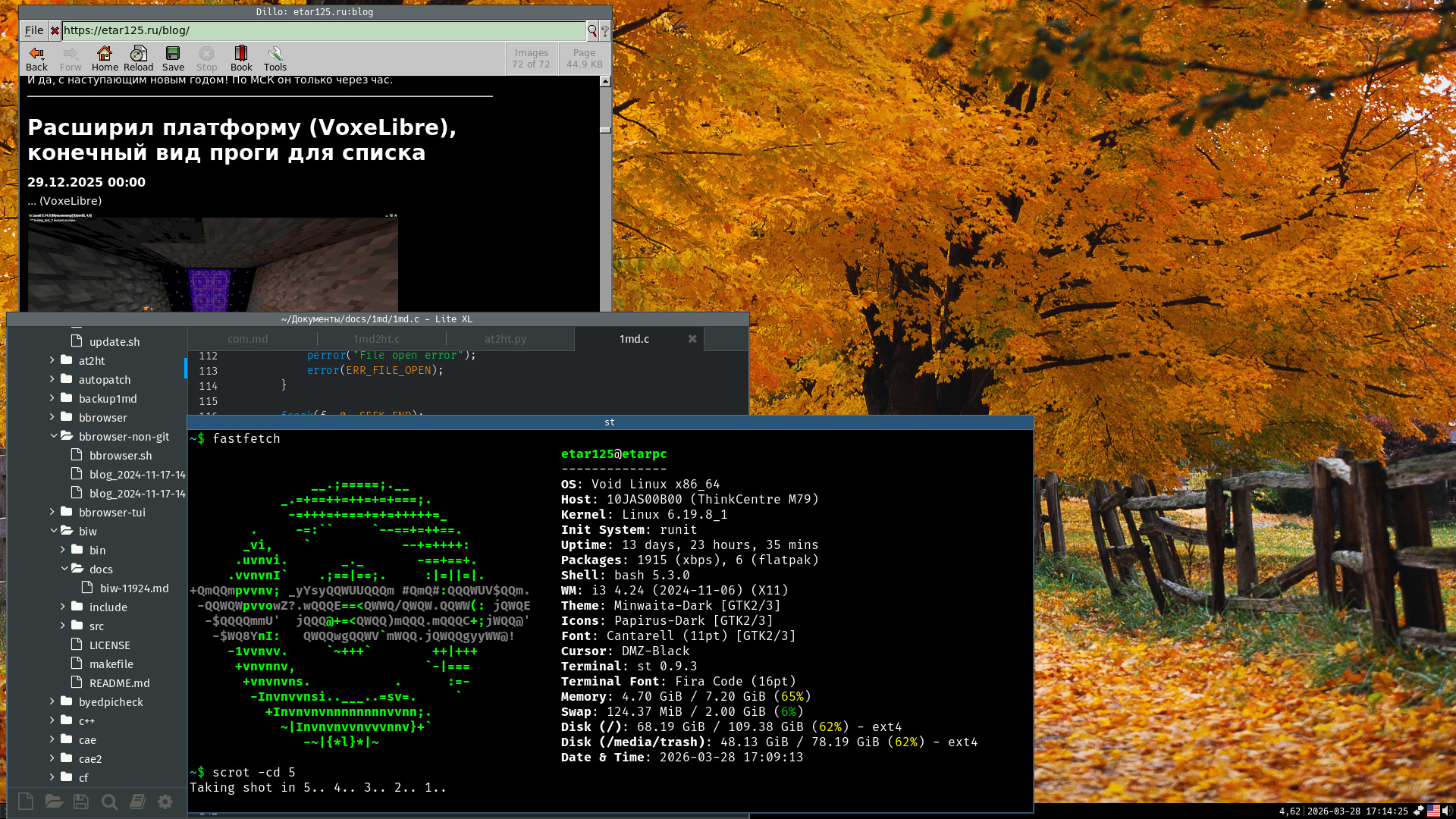Viewport: 1456px width, 819px height.
Task: Open Lite XL settings gear icon
Action: (165, 802)
